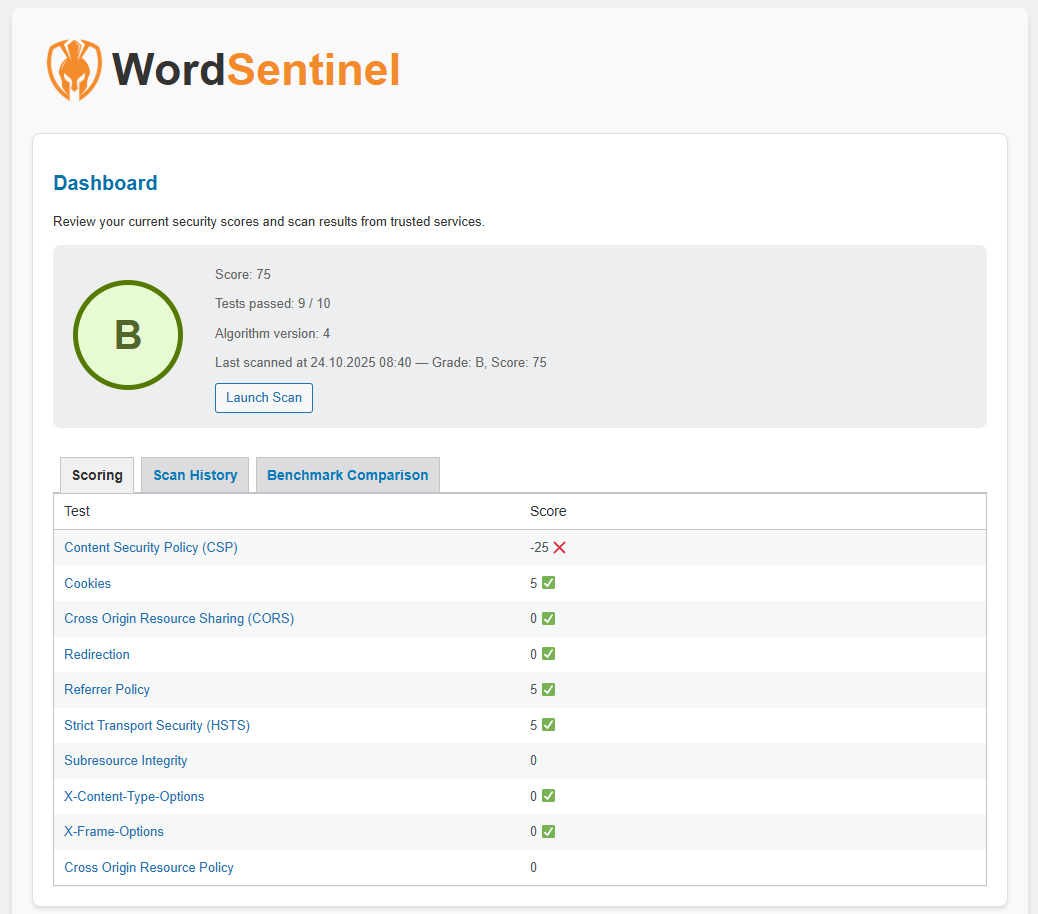
Task: Click the Cross Origin Resource Policy link
Action: click(x=148, y=867)
